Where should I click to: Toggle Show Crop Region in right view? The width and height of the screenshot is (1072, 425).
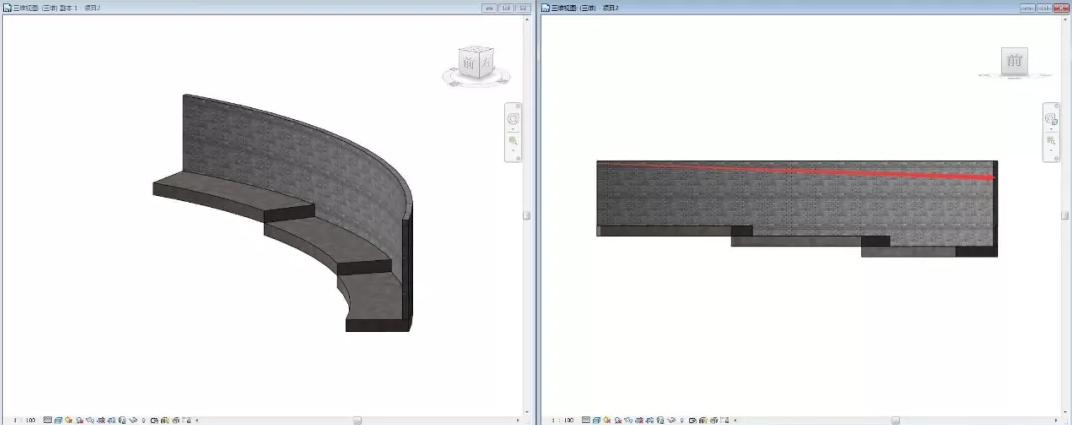tap(651, 420)
